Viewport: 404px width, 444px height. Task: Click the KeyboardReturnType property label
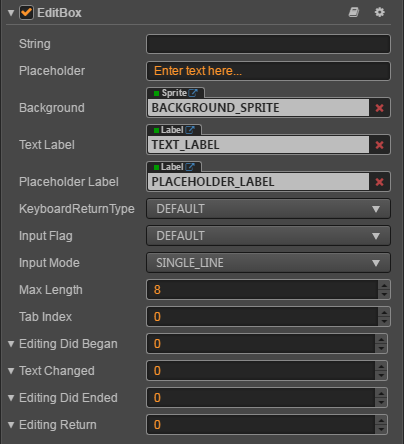[77, 209]
